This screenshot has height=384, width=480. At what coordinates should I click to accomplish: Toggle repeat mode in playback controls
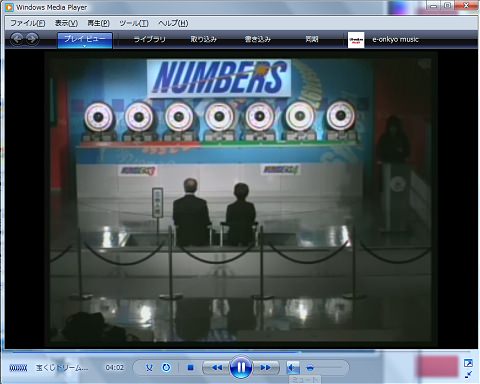coord(166,368)
